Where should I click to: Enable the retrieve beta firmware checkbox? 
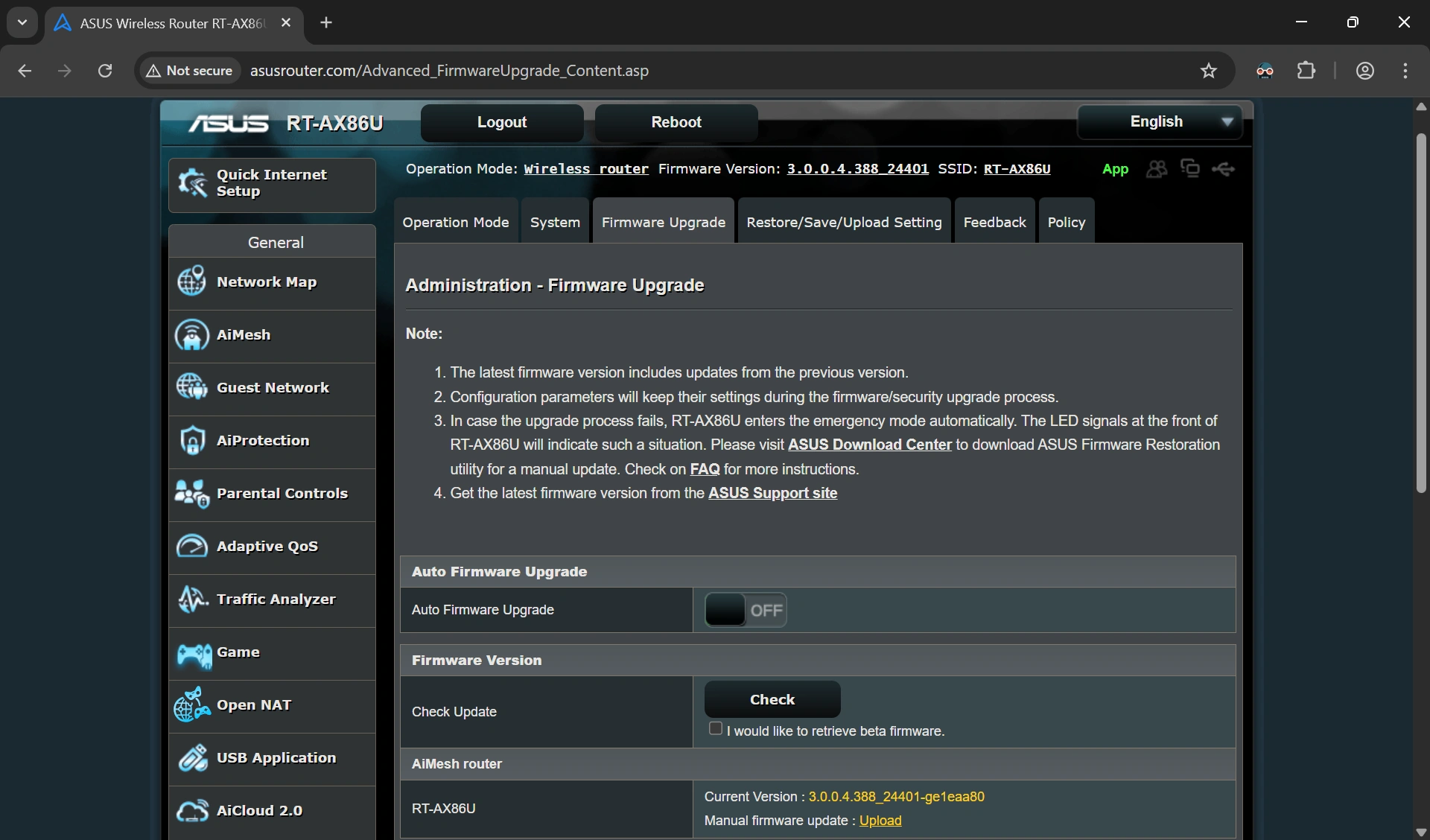[x=716, y=728]
